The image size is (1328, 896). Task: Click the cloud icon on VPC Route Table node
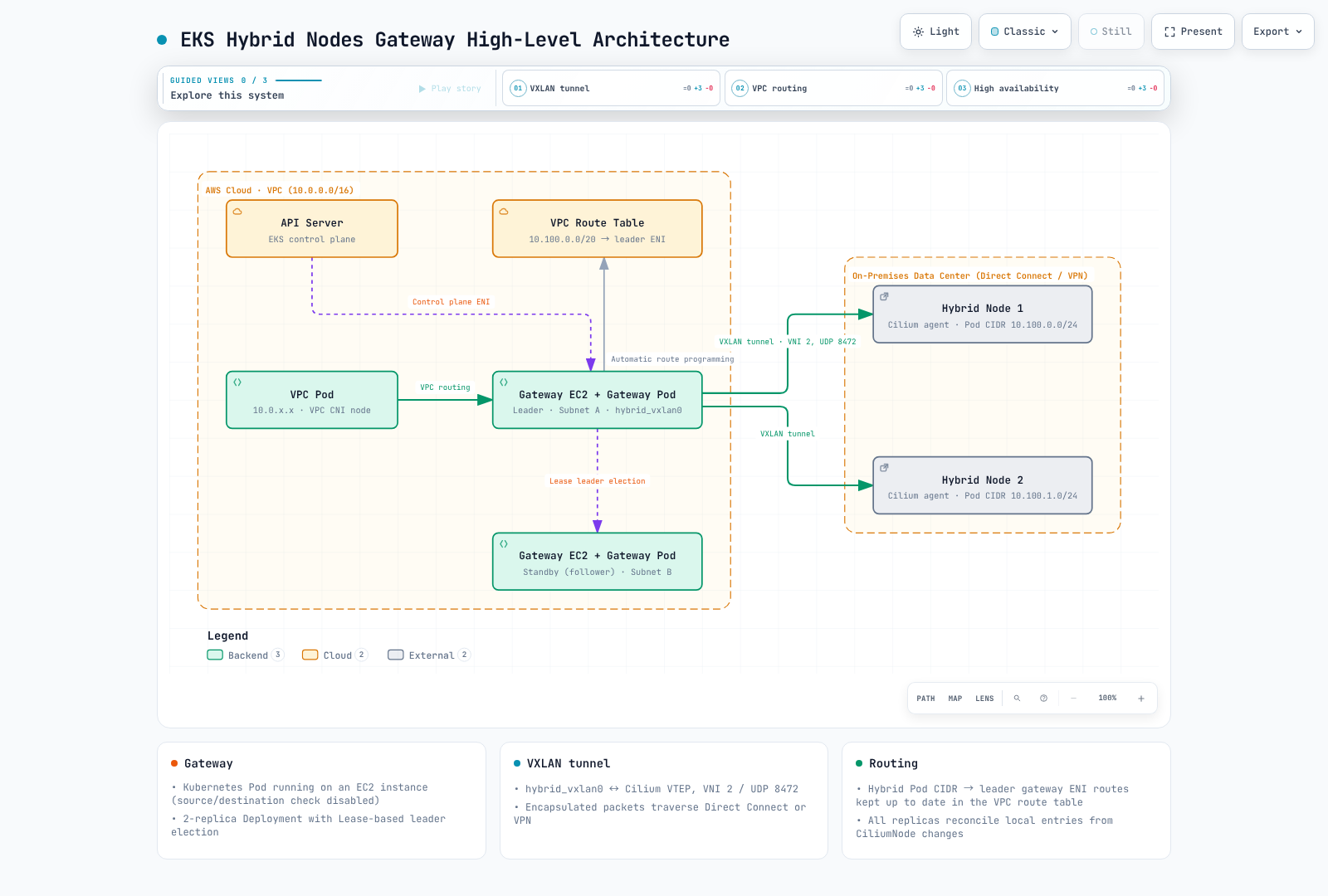[x=504, y=212]
